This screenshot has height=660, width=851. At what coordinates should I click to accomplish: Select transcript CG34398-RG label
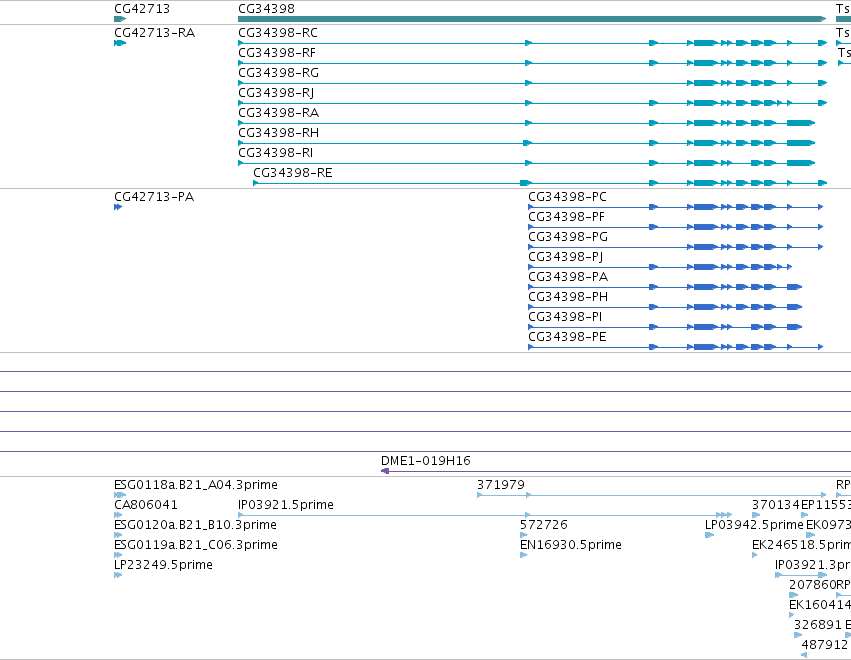[278, 73]
